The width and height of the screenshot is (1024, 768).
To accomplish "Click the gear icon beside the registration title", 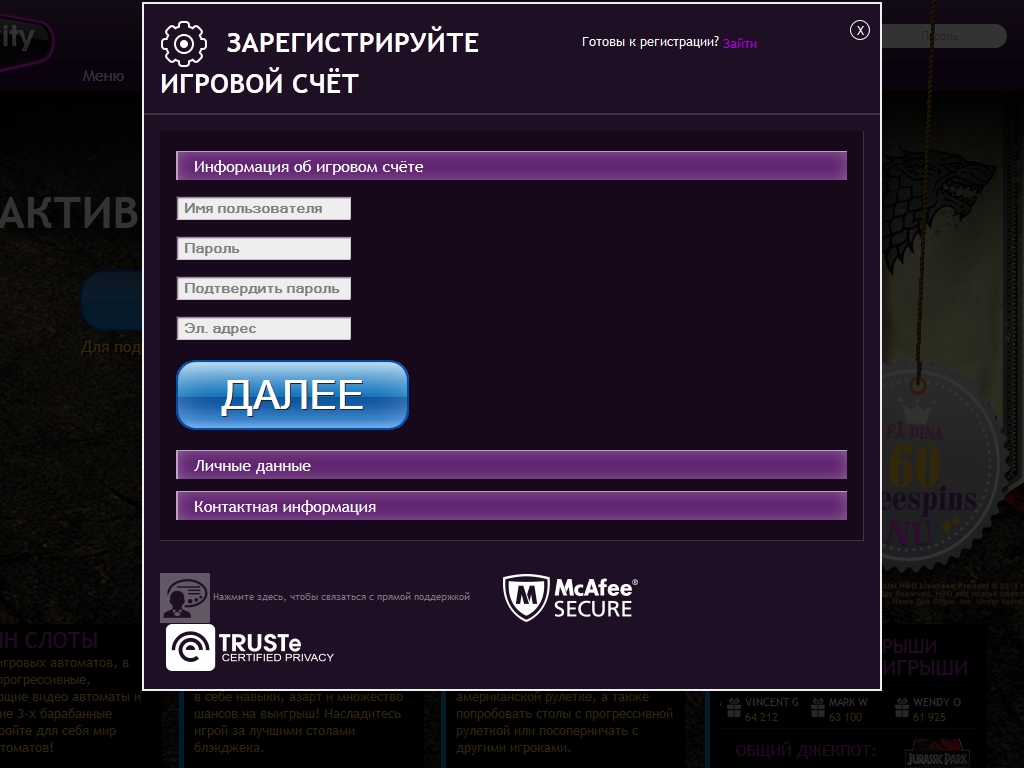I will [183, 43].
